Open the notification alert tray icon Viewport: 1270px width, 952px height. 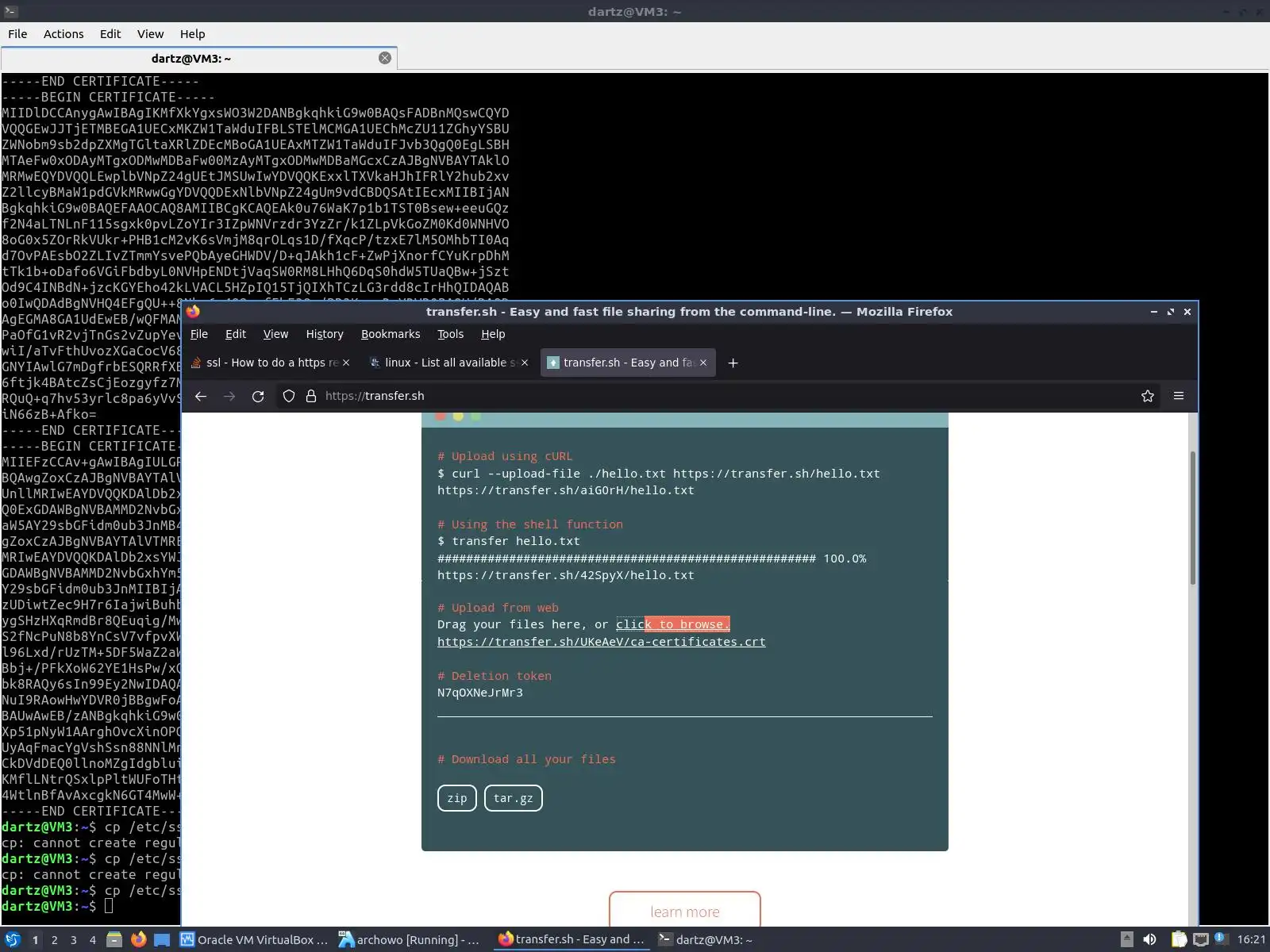[x=1221, y=939]
